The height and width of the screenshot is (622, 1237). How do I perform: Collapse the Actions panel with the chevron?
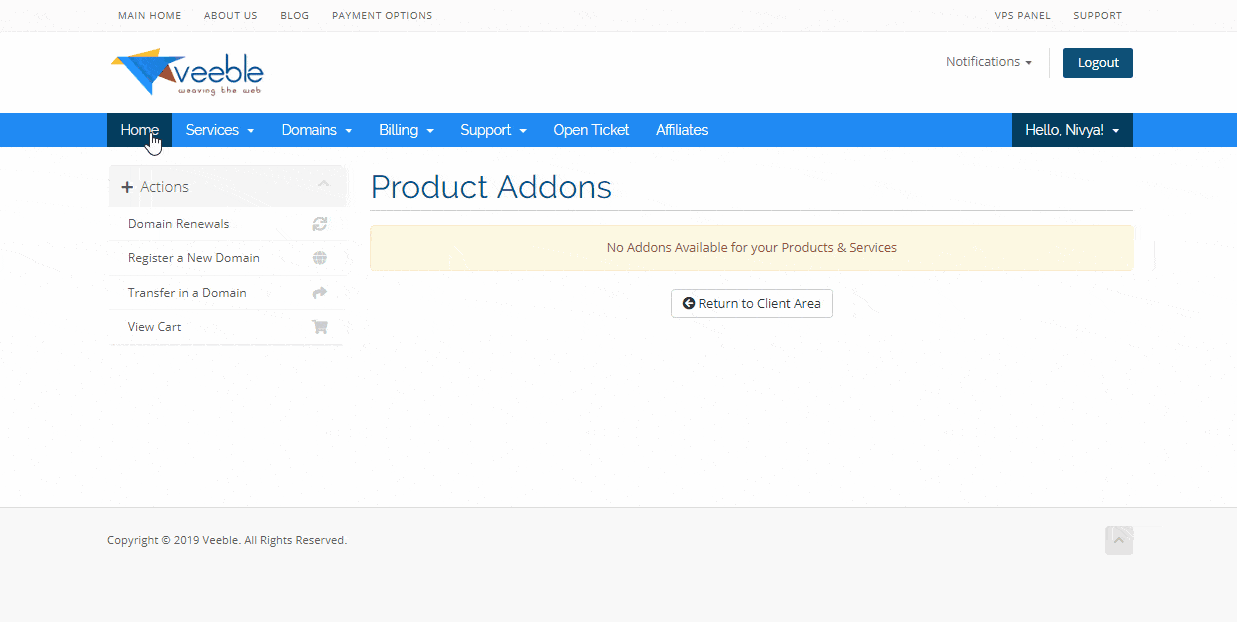tap(323, 184)
